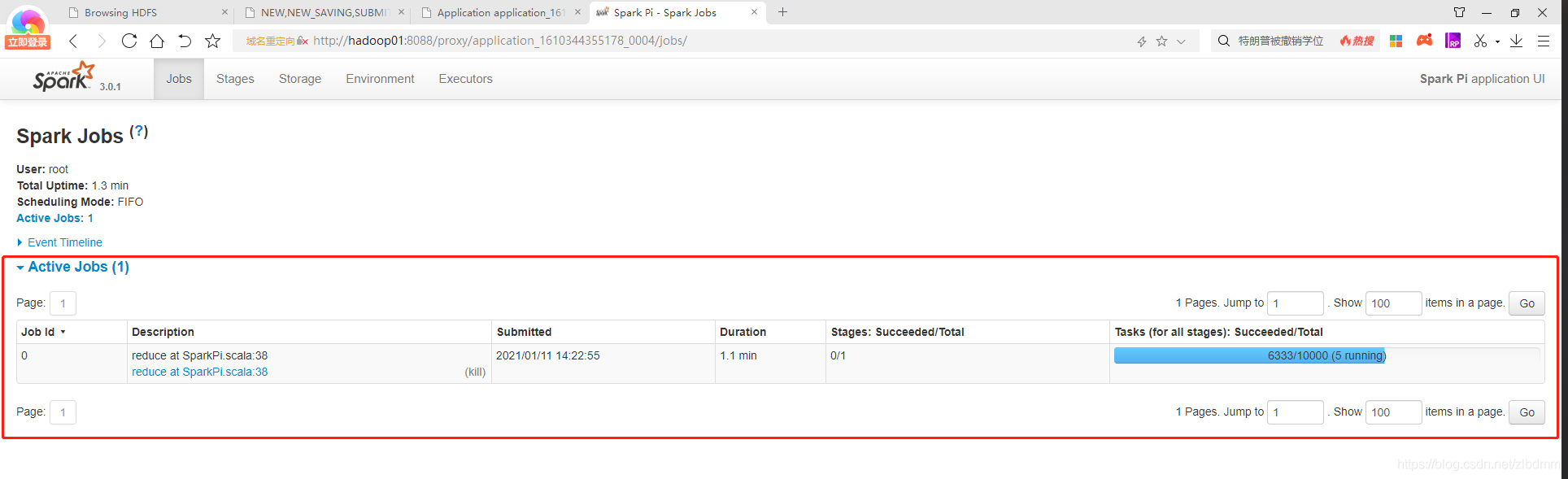This screenshot has width=1568, height=479.
Task: Close the Browsing HDFS tab
Action: click(x=225, y=12)
